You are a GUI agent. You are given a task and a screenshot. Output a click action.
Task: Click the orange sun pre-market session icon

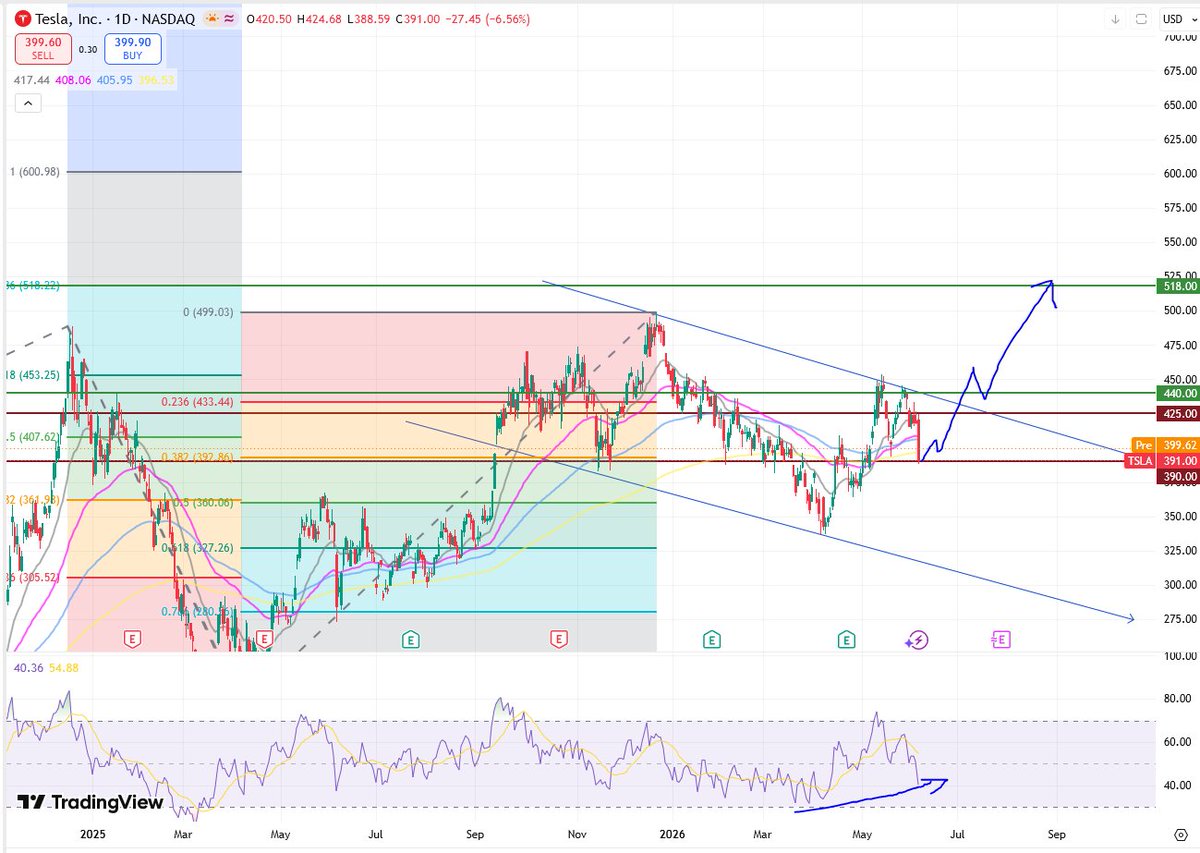[212, 19]
